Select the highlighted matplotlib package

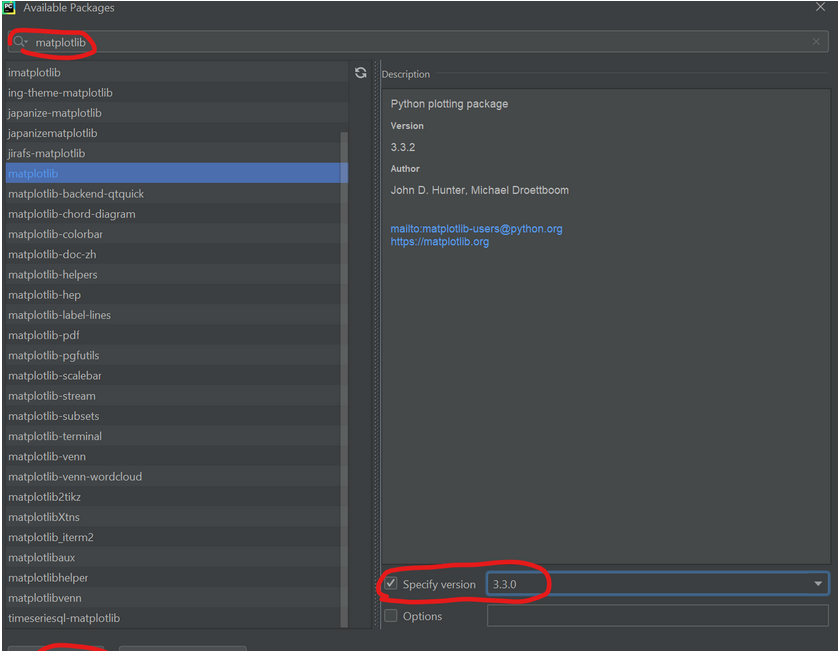pyautogui.click(x=176, y=173)
